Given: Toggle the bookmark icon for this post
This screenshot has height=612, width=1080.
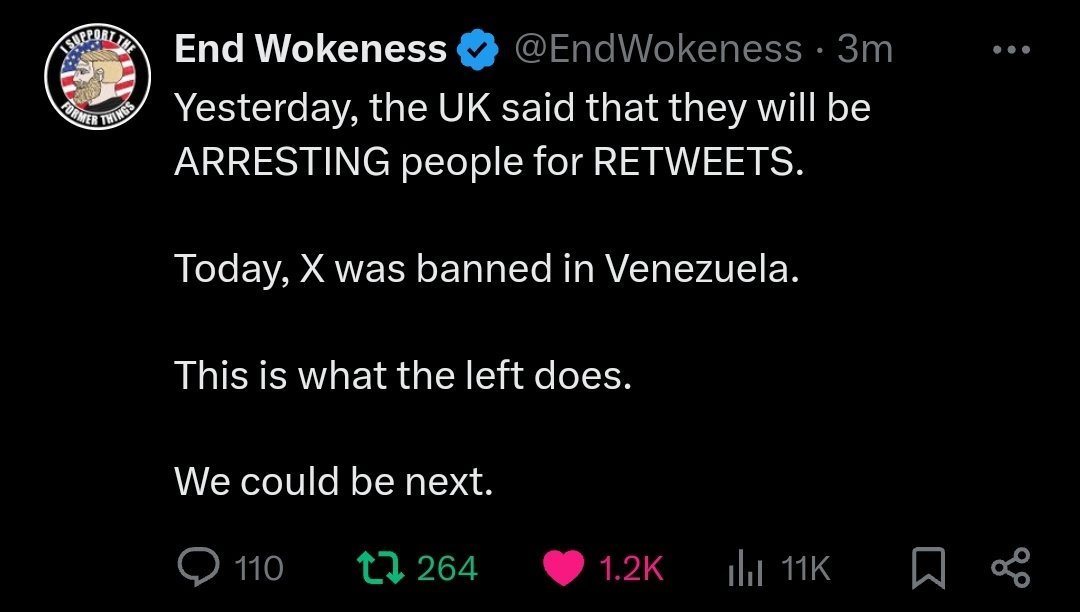Looking at the screenshot, I should pyautogui.click(x=928, y=568).
